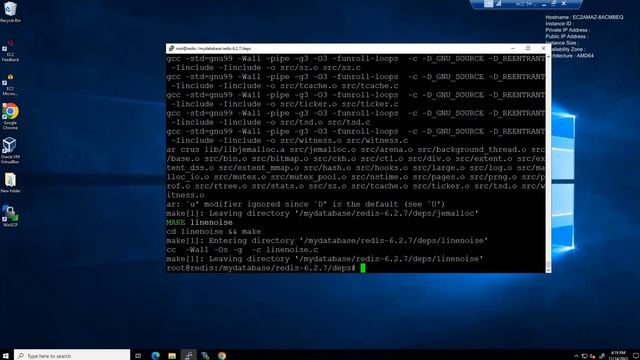This screenshot has height=360, width=640.
Task: Click the 'cc -Wall -Os -g -c linenoise.c' line
Action: 242,250
